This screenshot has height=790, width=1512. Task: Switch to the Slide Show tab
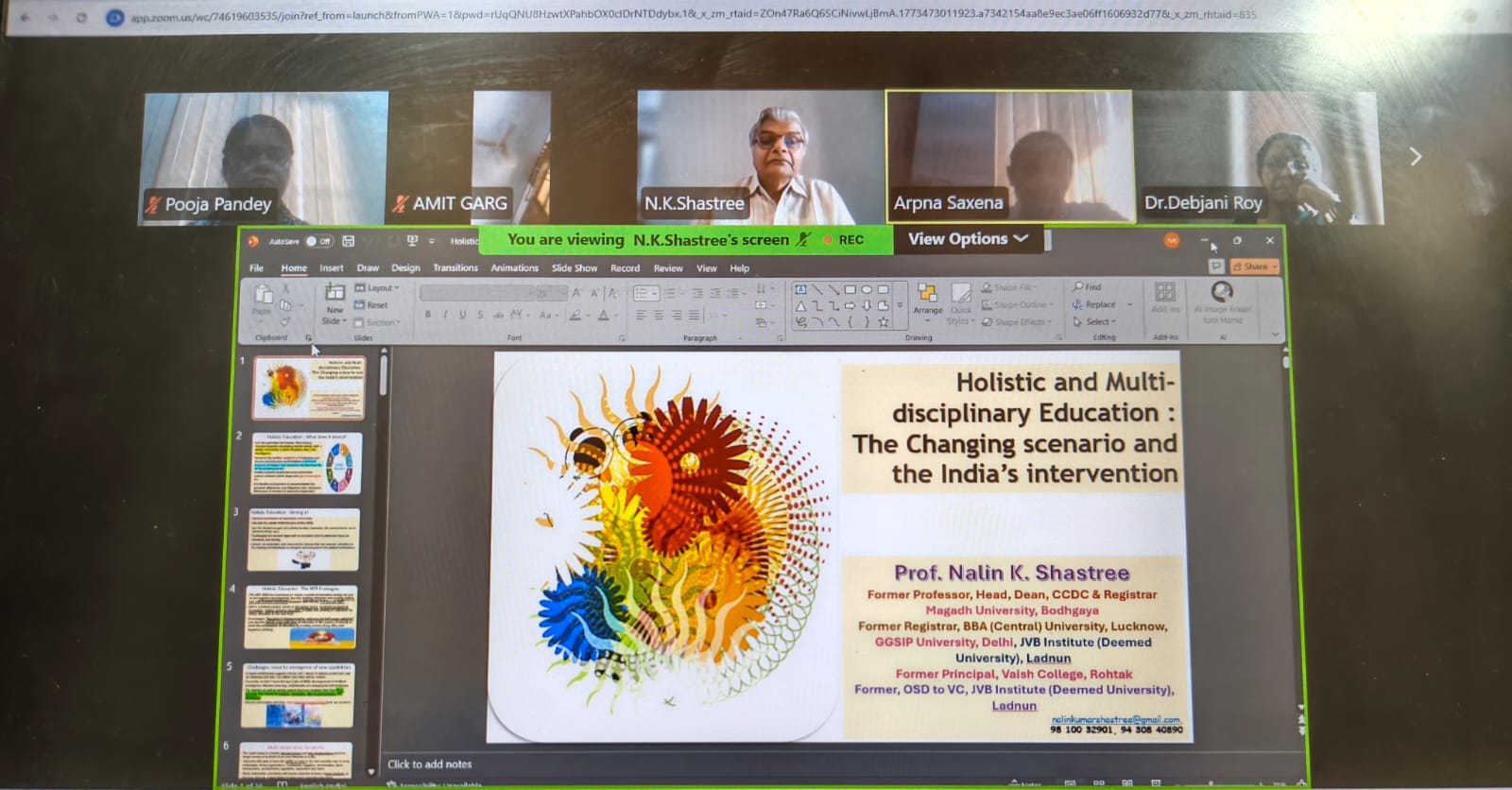[575, 268]
